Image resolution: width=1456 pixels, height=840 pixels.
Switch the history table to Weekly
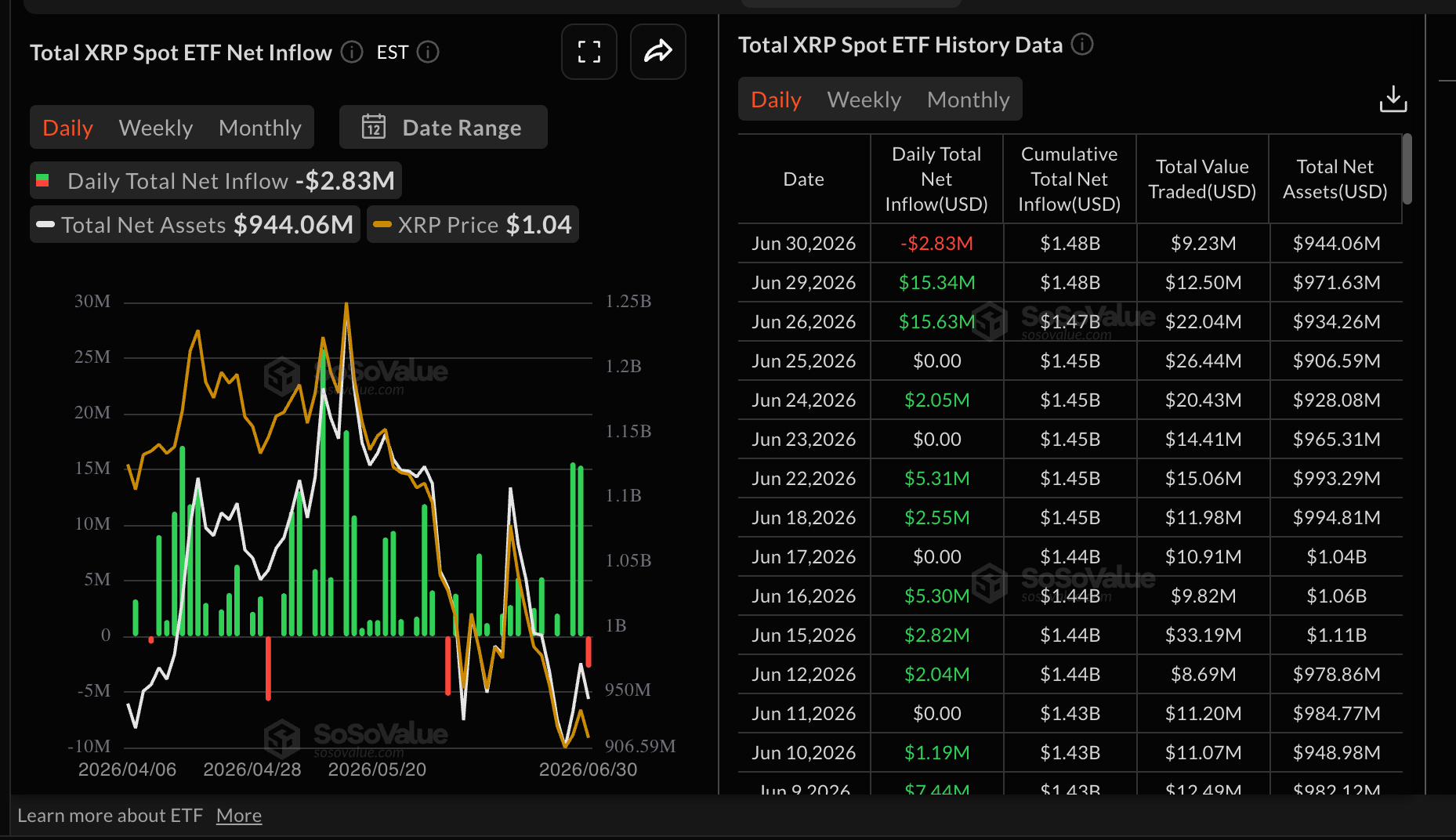point(864,100)
